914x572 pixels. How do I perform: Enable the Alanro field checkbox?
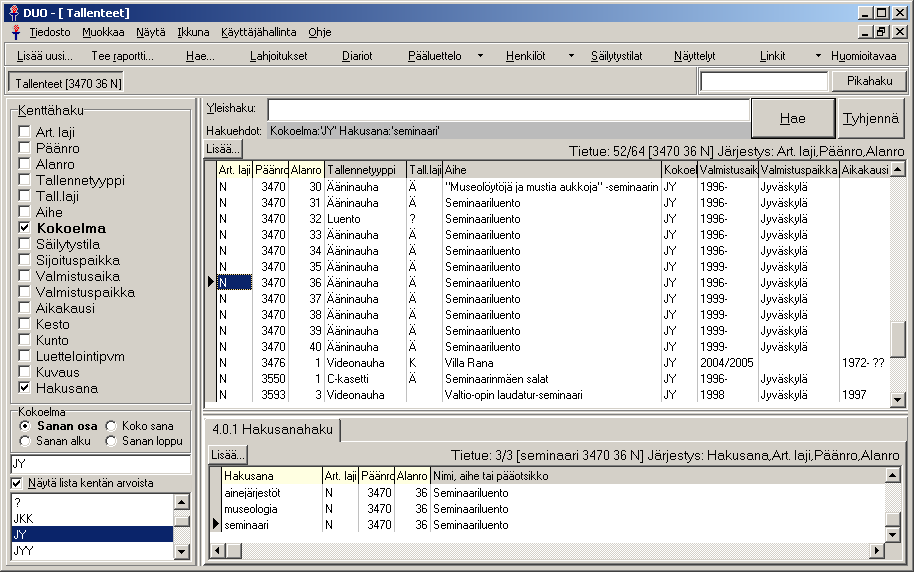pos(24,164)
